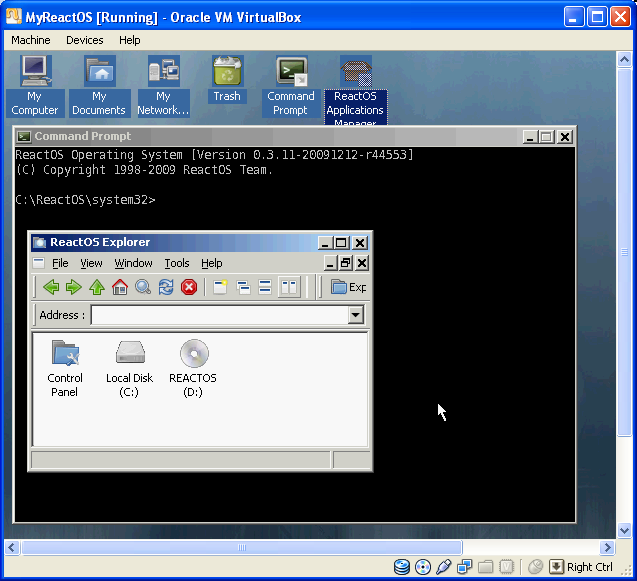Click the C:\ReactOS\system32> prompt line
Viewport: 637px width, 581px height.
[x=85, y=200]
